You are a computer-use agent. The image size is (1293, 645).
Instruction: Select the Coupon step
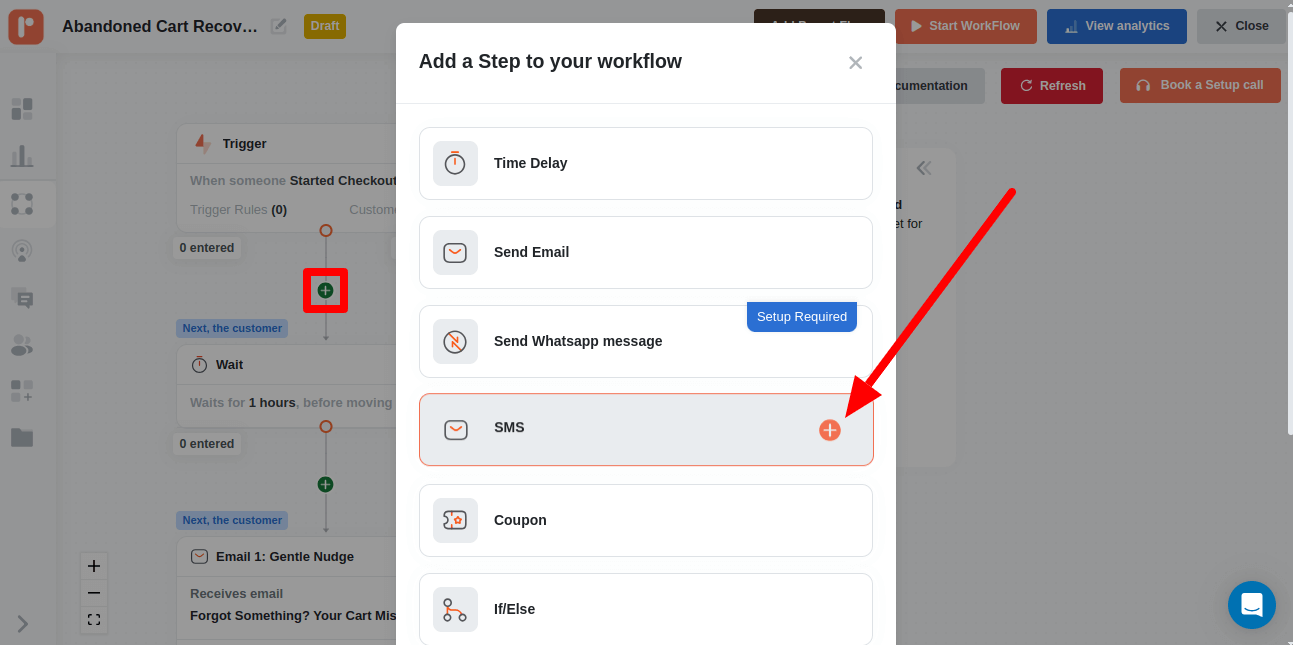pyautogui.click(x=646, y=520)
